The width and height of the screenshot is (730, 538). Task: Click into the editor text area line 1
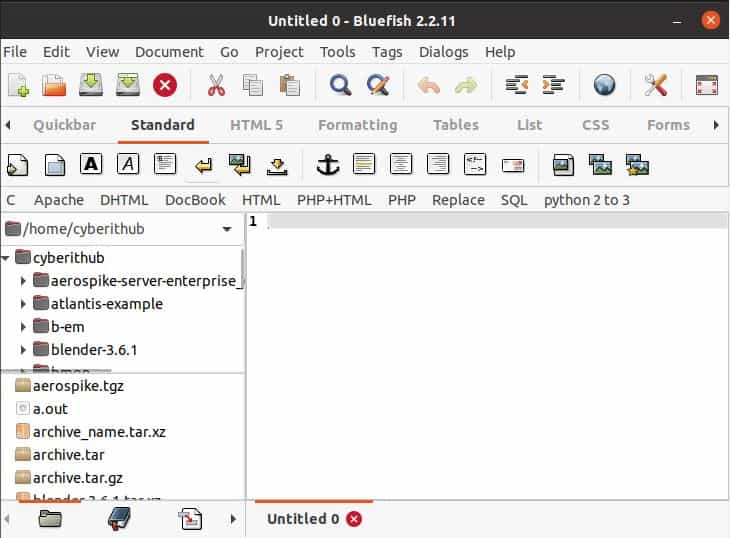[497, 221]
